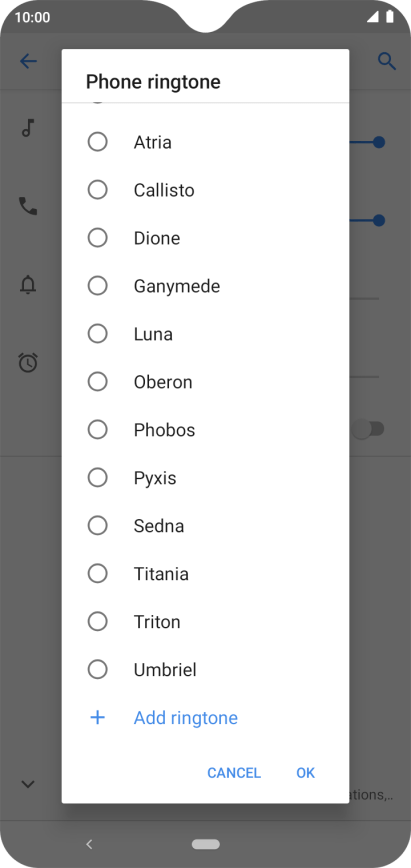Select the Pyxis radio button
Image resolution: width=411 pixels, height=868 pixels.
click(x=97, y=478)
